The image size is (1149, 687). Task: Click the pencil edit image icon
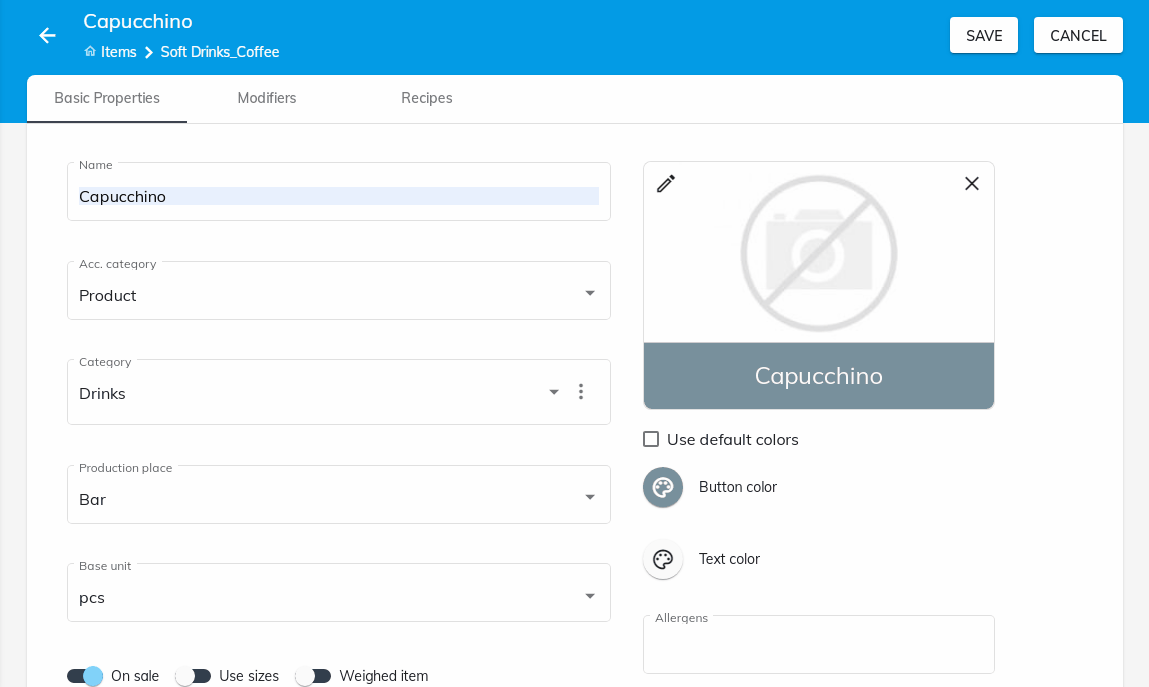coord(666,184)
